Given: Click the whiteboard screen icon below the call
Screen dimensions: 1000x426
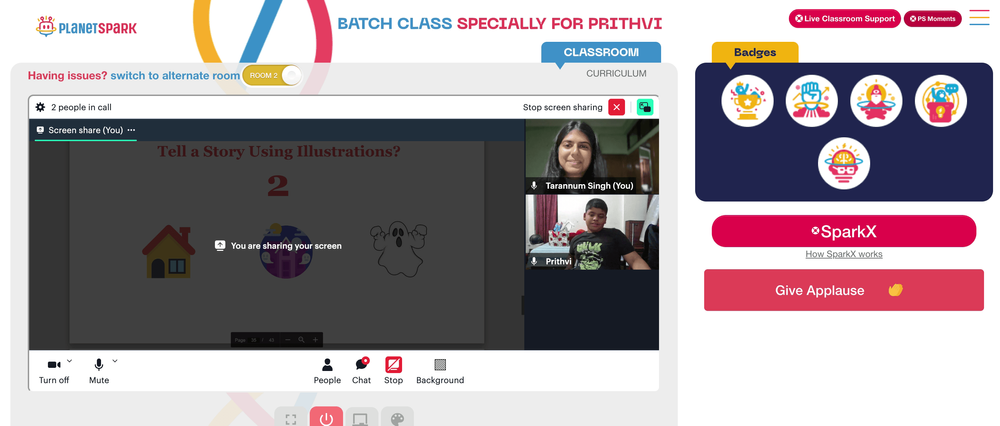Looking at the screenshot, I should click(x=361, y=418).
